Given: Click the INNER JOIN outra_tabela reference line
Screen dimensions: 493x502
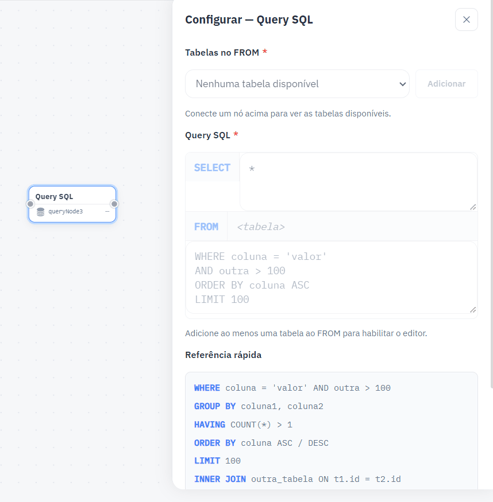Looking at the screenshot, I should point(297,479).
